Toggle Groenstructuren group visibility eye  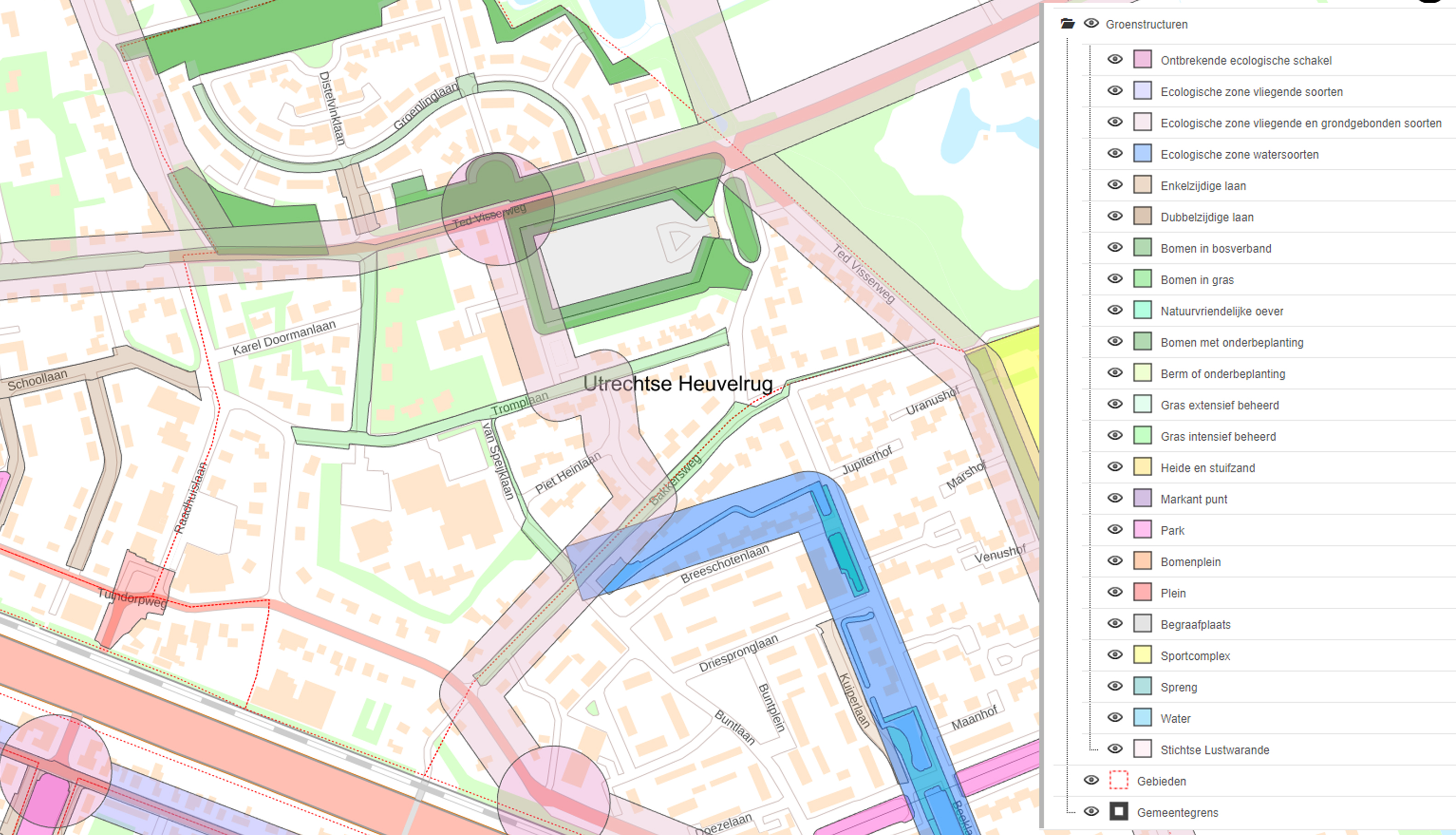click(x=1091, y=23)
